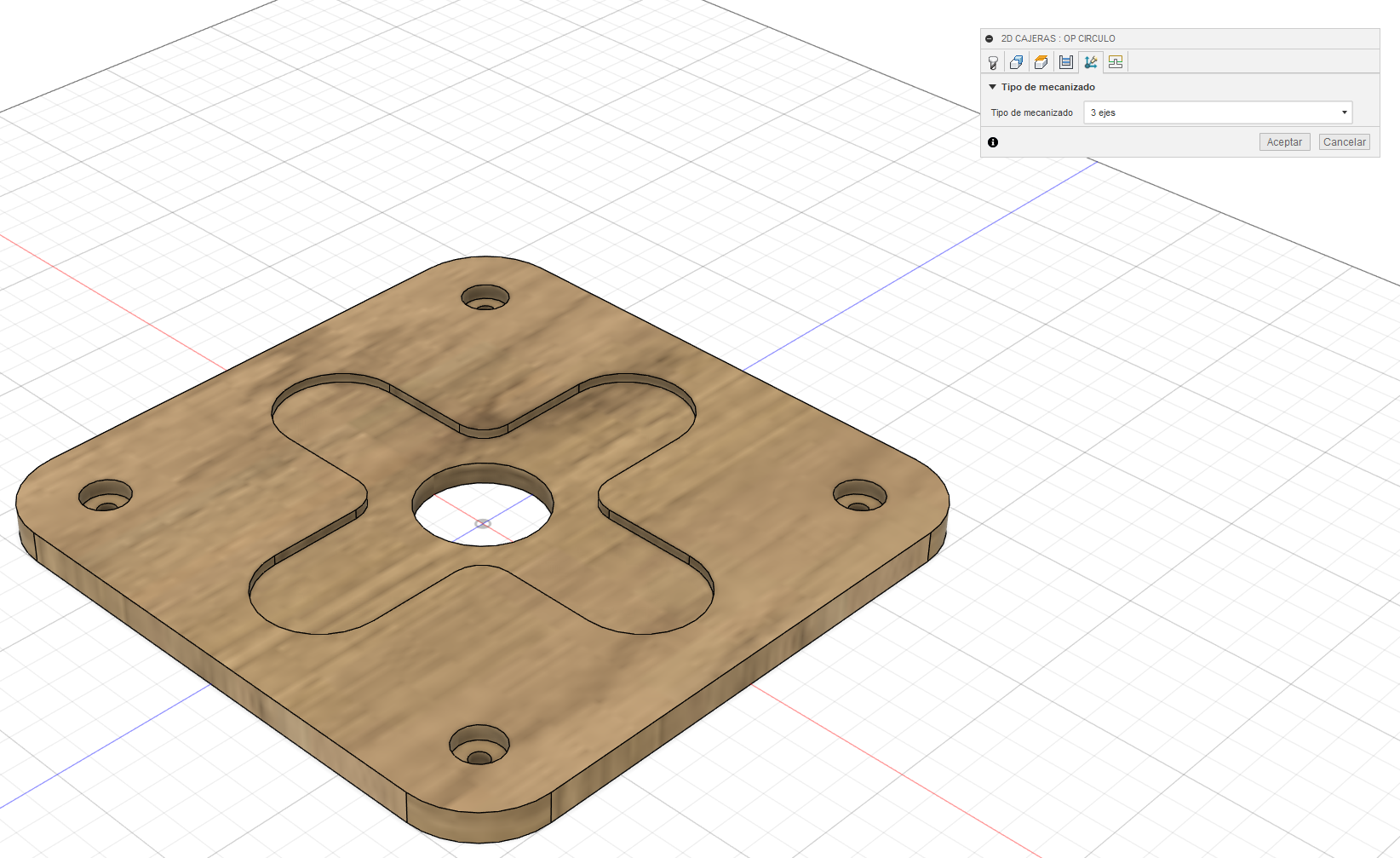Open the Linking tab with the green and yellow path icon

[1116, 62]
